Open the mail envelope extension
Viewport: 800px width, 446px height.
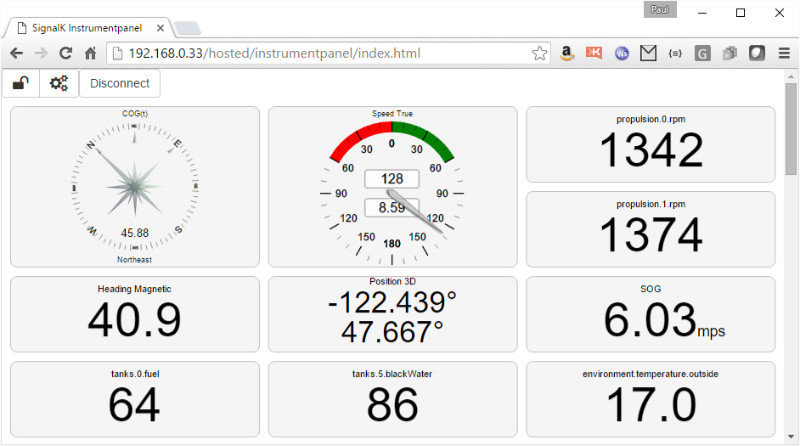point(648,53)
